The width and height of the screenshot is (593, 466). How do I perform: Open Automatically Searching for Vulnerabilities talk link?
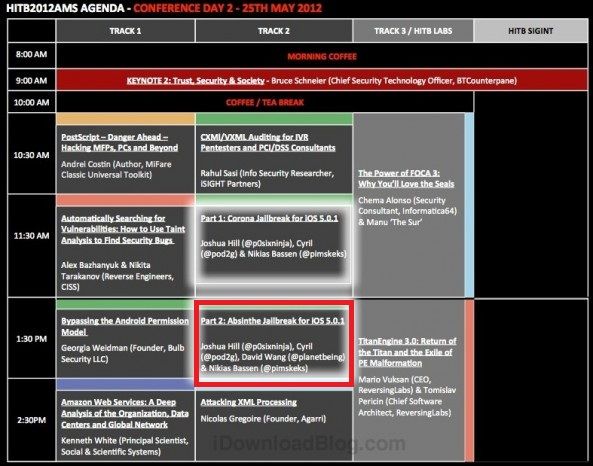[x=123, y=229]
